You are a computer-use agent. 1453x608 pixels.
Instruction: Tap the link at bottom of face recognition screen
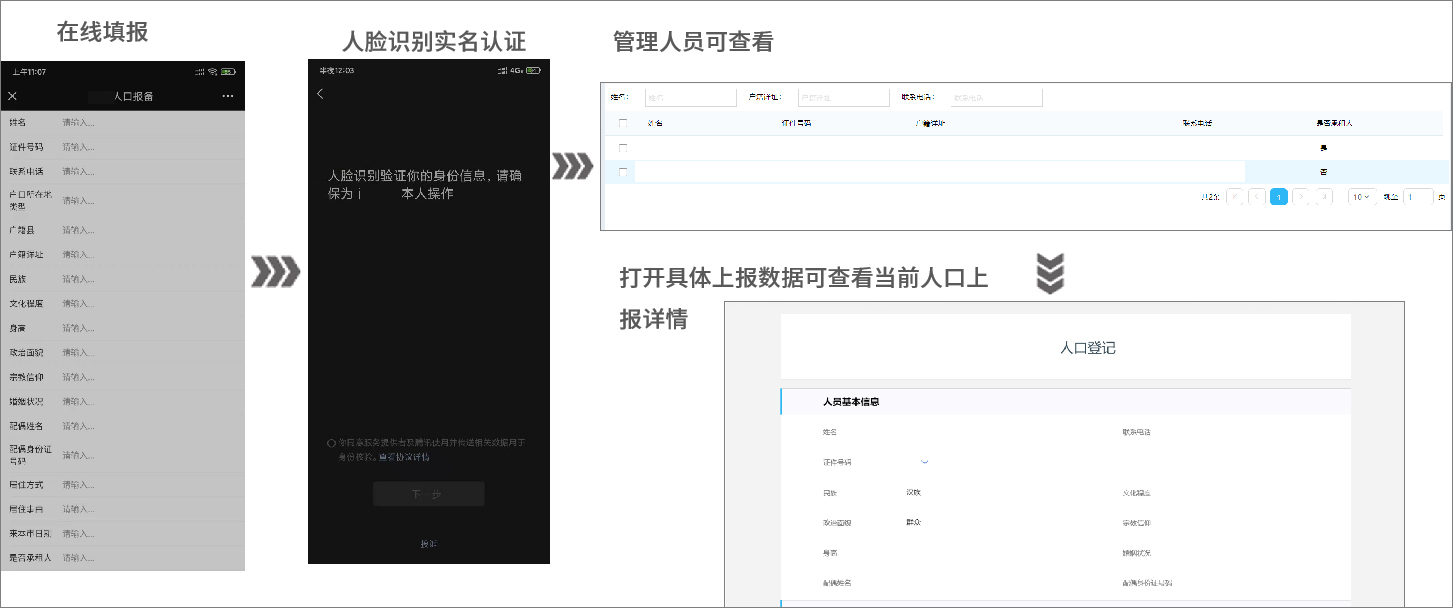click(428, 544)
